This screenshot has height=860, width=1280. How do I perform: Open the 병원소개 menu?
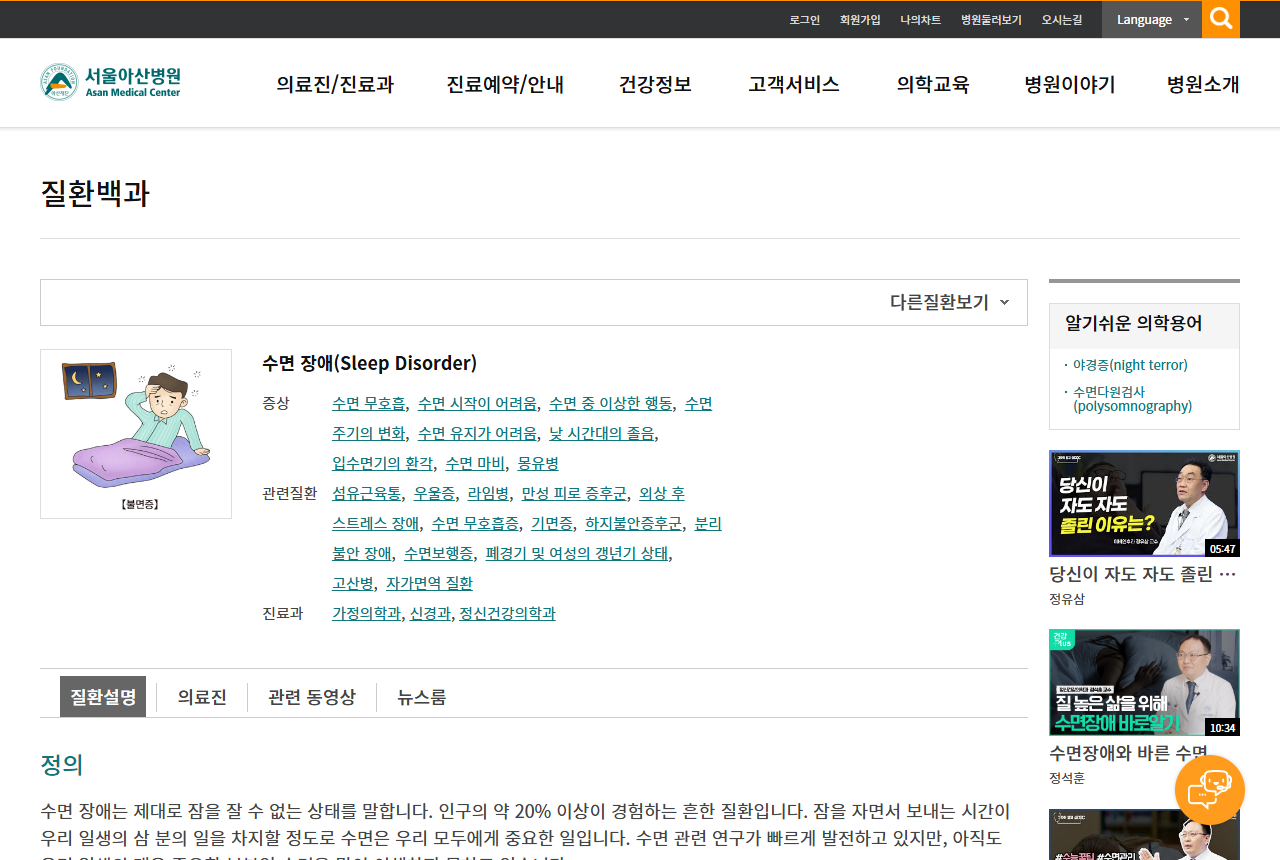point(1203,85)
